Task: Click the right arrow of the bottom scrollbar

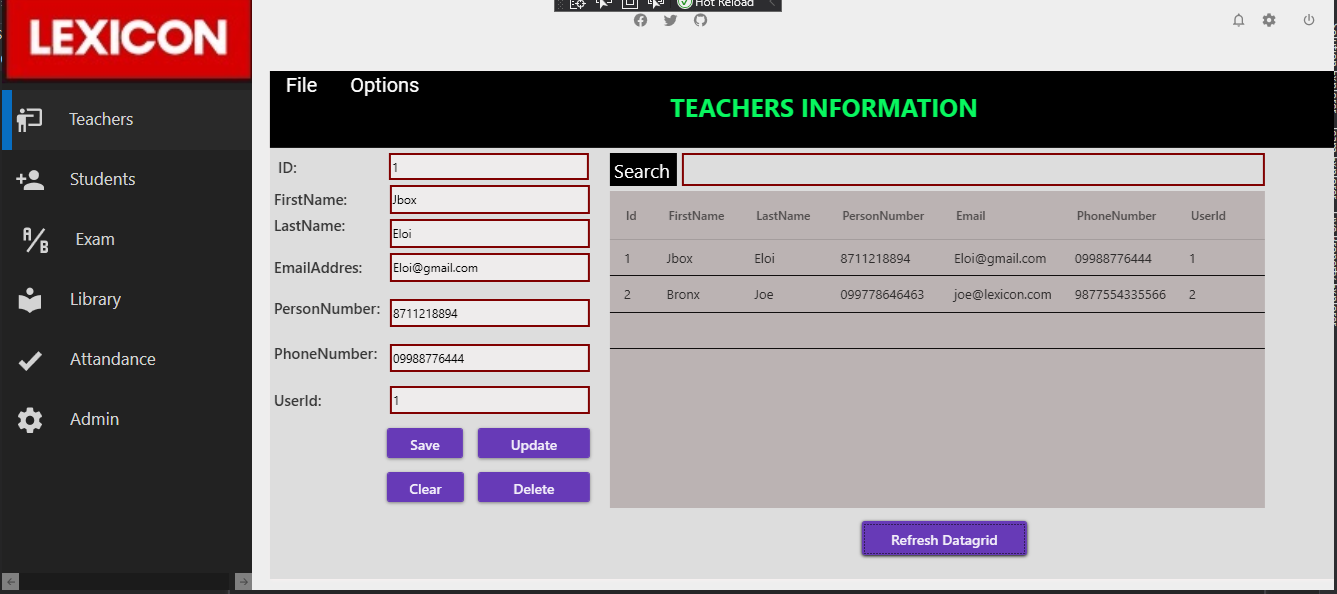Action: click(x=243, y=580)
